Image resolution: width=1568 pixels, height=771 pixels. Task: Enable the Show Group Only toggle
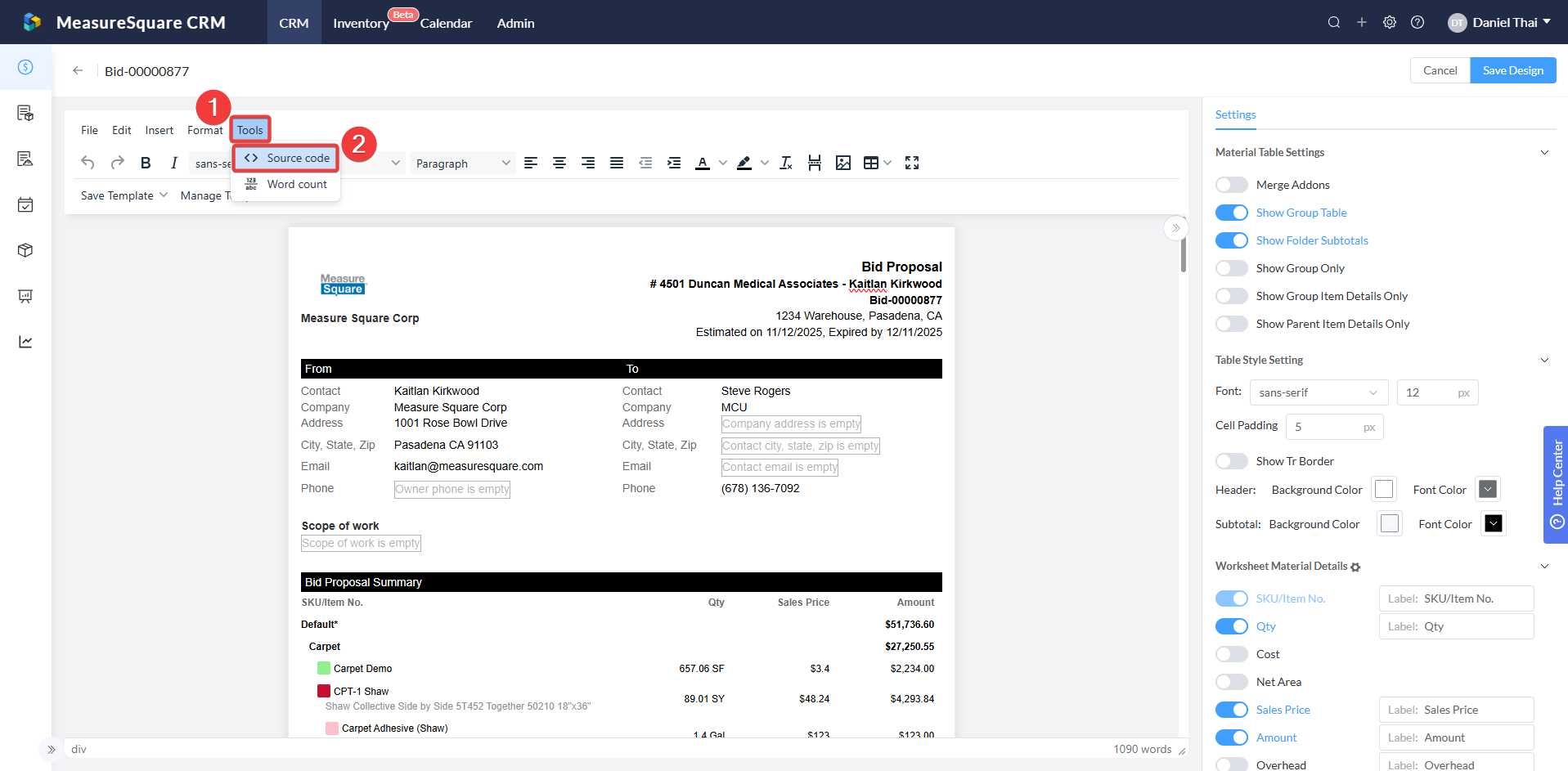[1232, 268]
